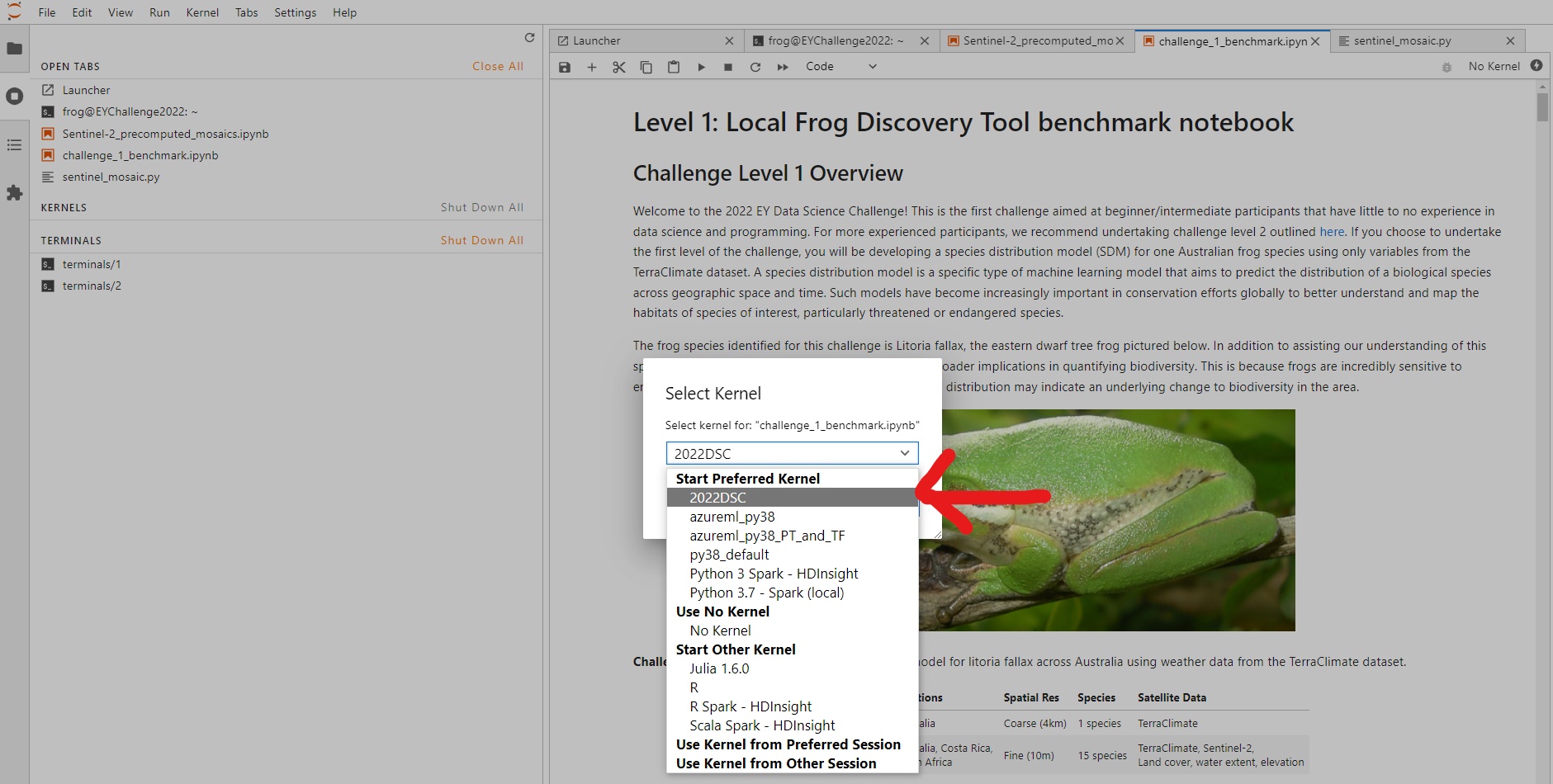This screenshot has width=1553, height=784.
Task: Open the View menu
Action: (x=121, y=12)
